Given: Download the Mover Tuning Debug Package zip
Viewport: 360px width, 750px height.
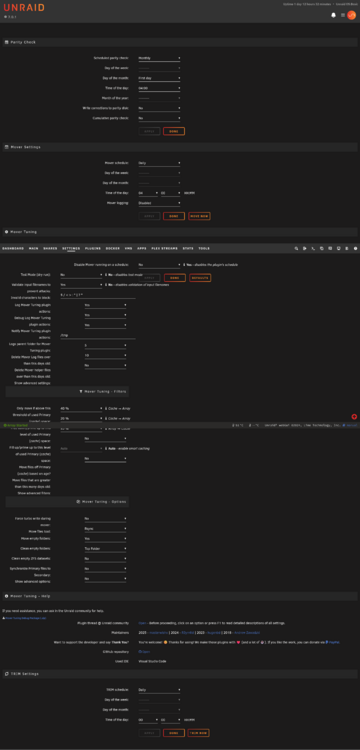Looking at the screenshot, I should (x=24, y=618).
